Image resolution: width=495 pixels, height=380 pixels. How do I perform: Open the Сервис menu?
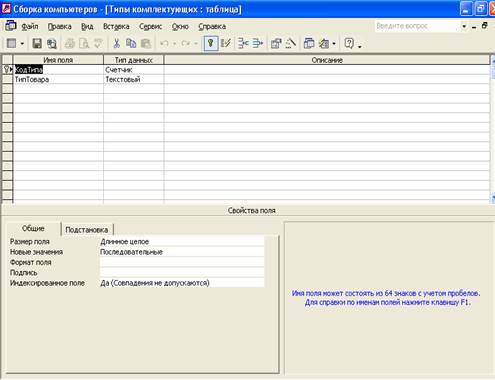(x=150, y=26)
